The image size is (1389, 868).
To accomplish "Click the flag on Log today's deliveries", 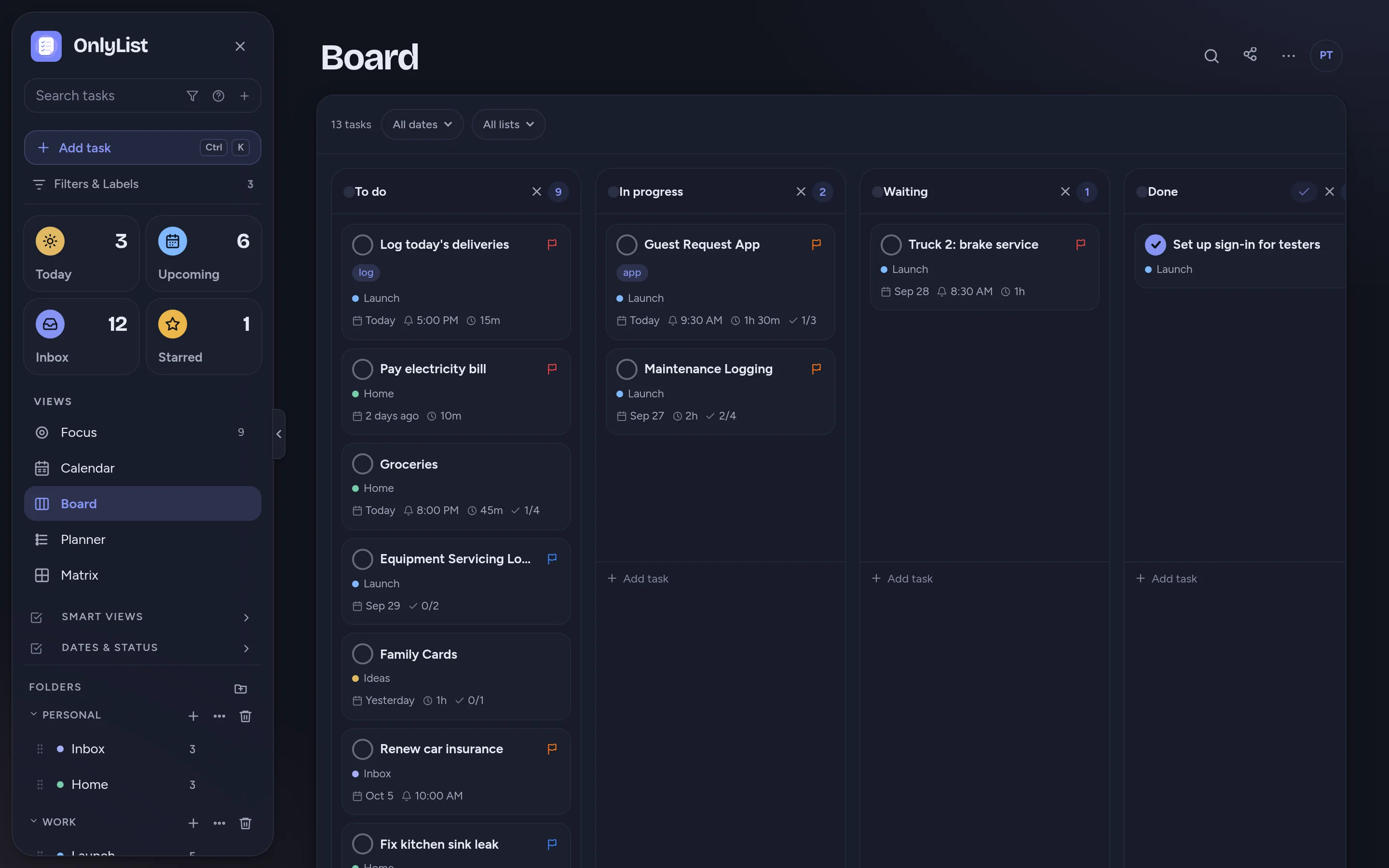I will point(552,244).
